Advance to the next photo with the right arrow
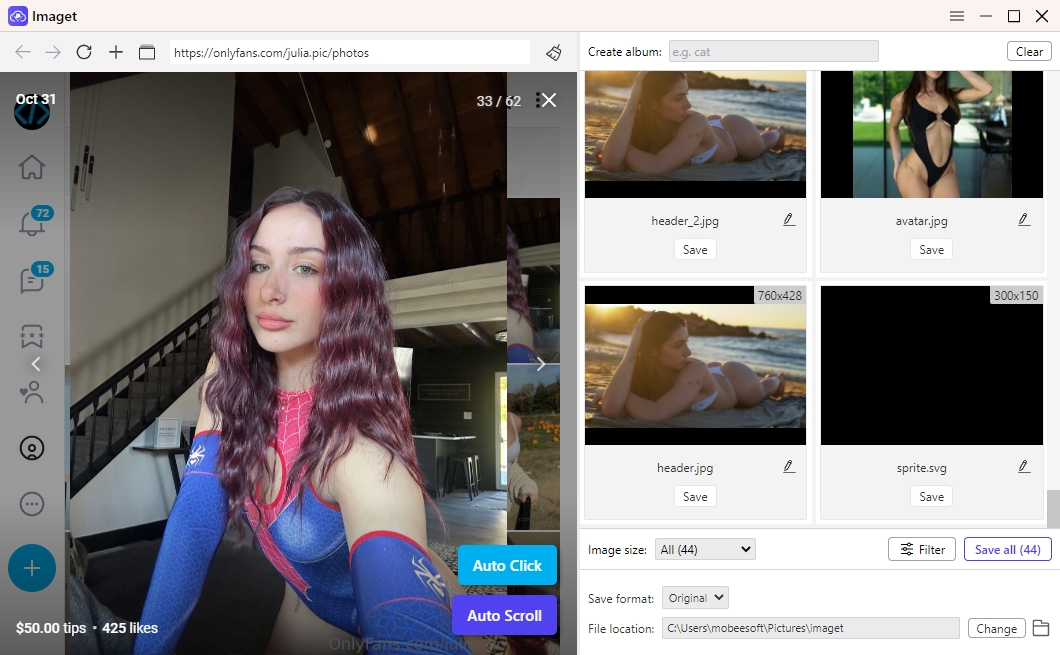The image size is (1060, 655). [541, 364]
